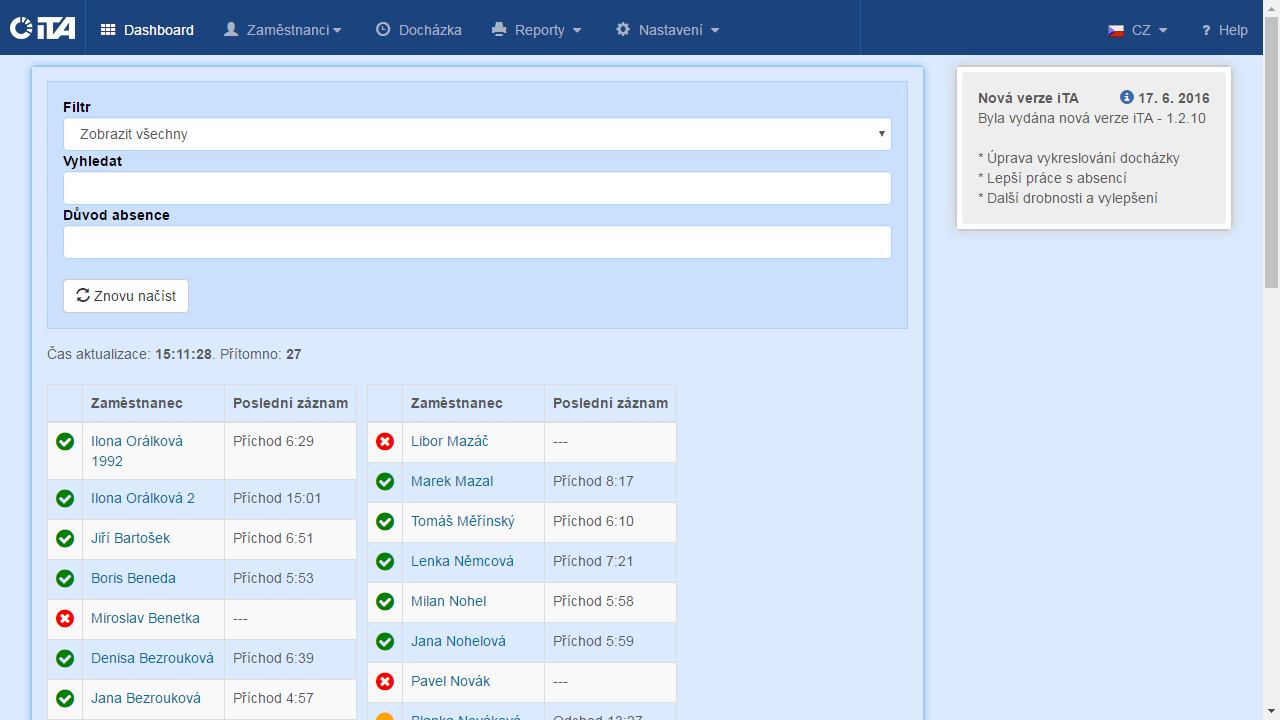Click the green check status icon for Denisa Bezrouková
This screenshot has height=720, width=1280.
coord(65,658)
